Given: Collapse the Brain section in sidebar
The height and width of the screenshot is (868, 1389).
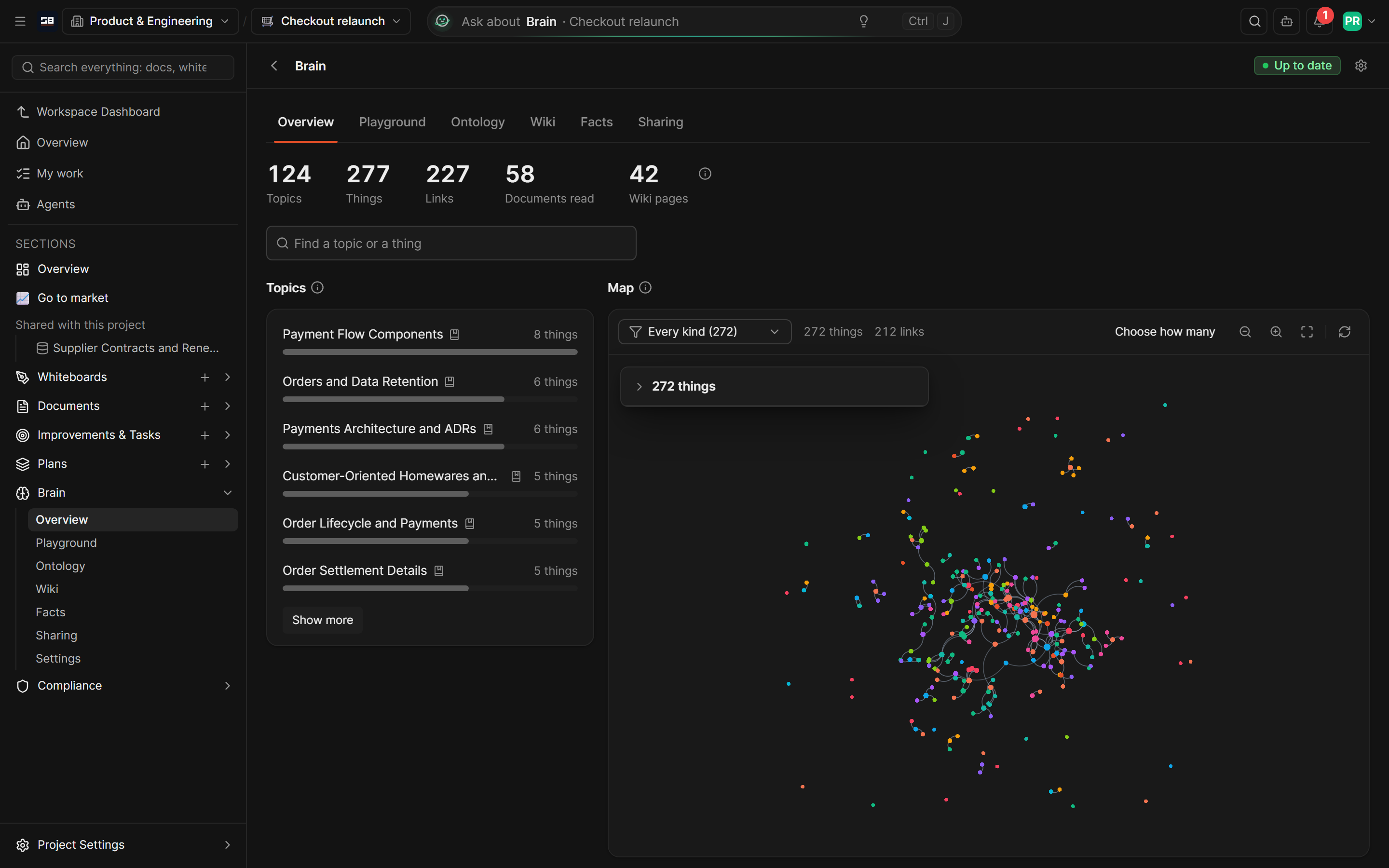Looking at the screenshot, I should 227,492.
